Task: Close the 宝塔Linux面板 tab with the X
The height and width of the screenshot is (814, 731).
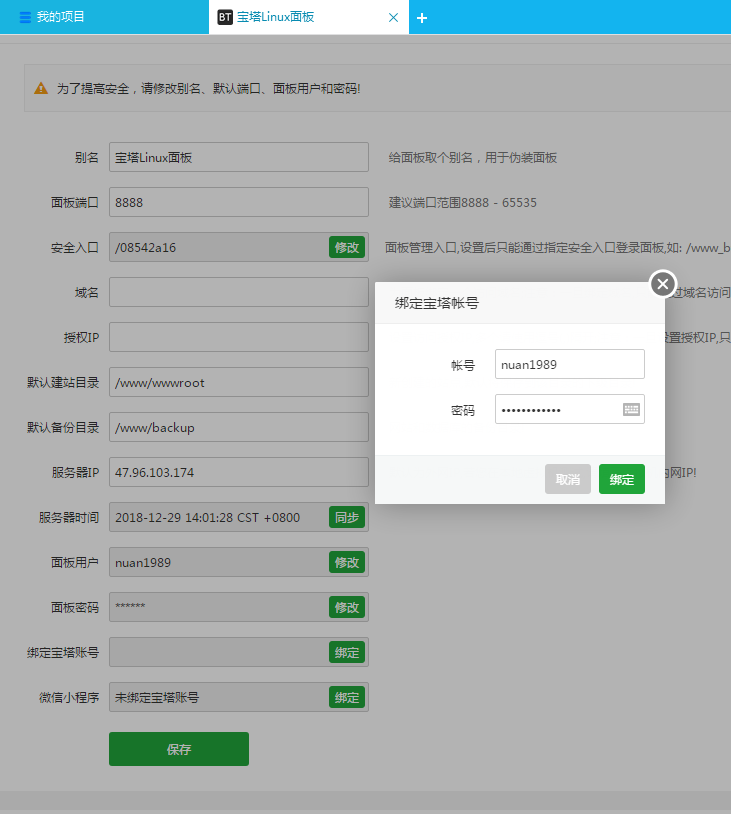Action: (x=394, y=18)
